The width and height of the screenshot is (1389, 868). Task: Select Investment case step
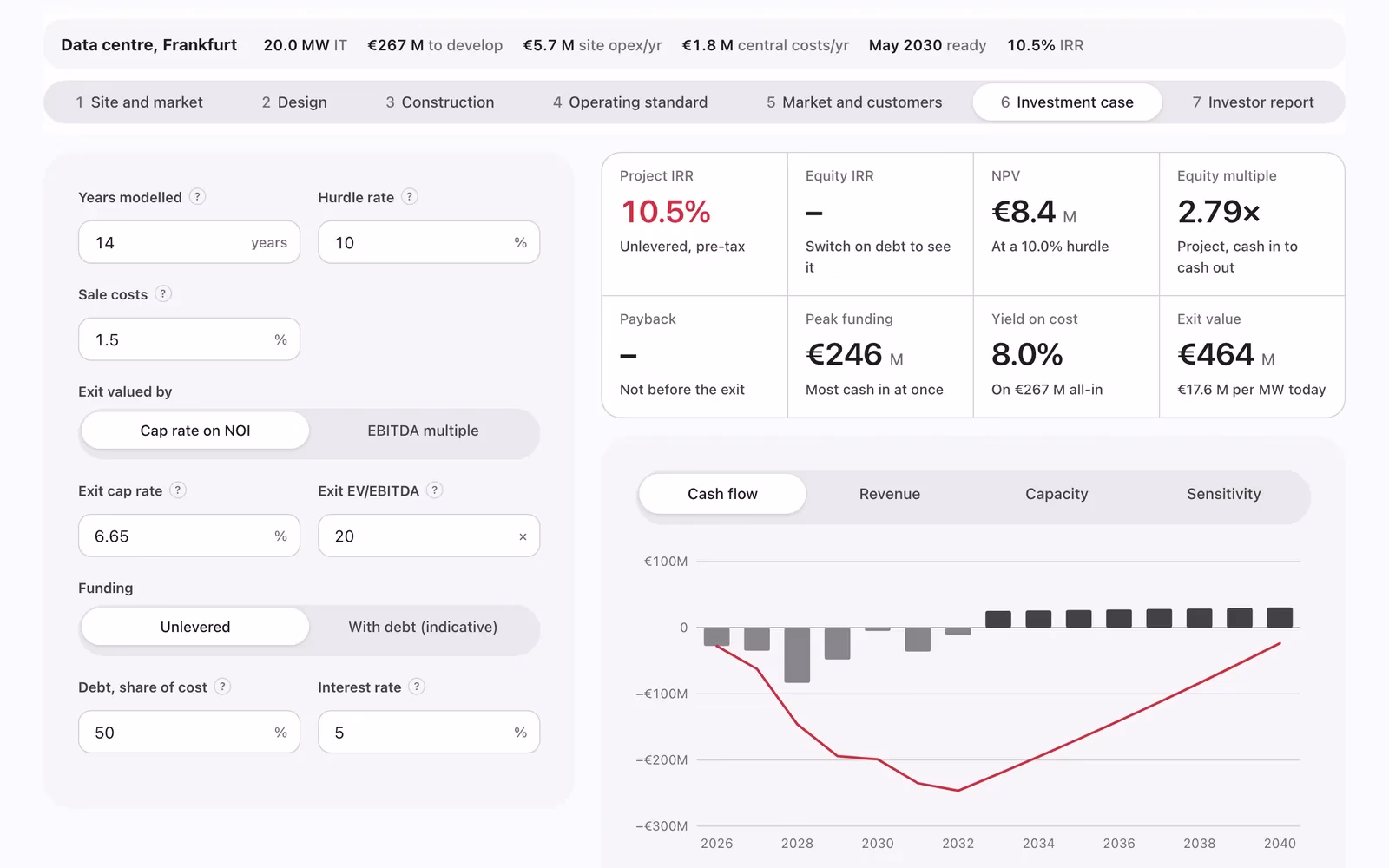(x=1067, y=102)
